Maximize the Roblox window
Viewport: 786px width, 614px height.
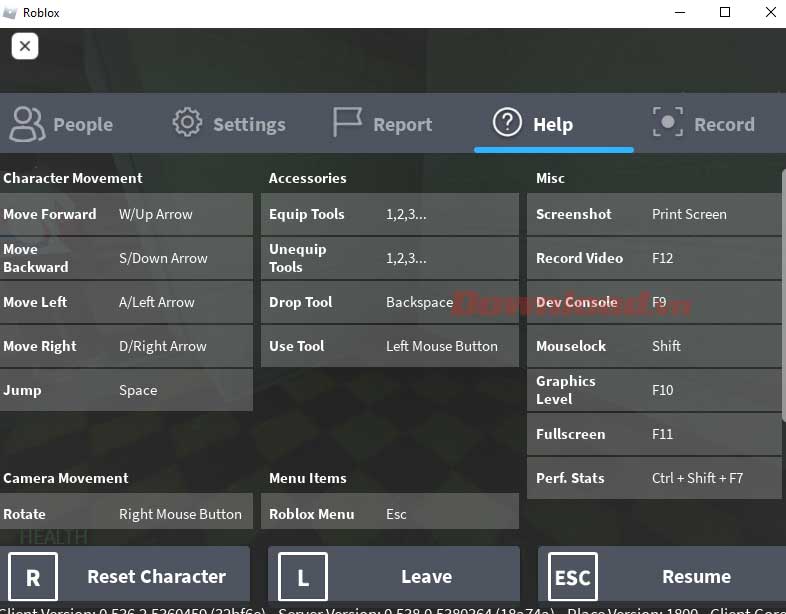point(724,12)
